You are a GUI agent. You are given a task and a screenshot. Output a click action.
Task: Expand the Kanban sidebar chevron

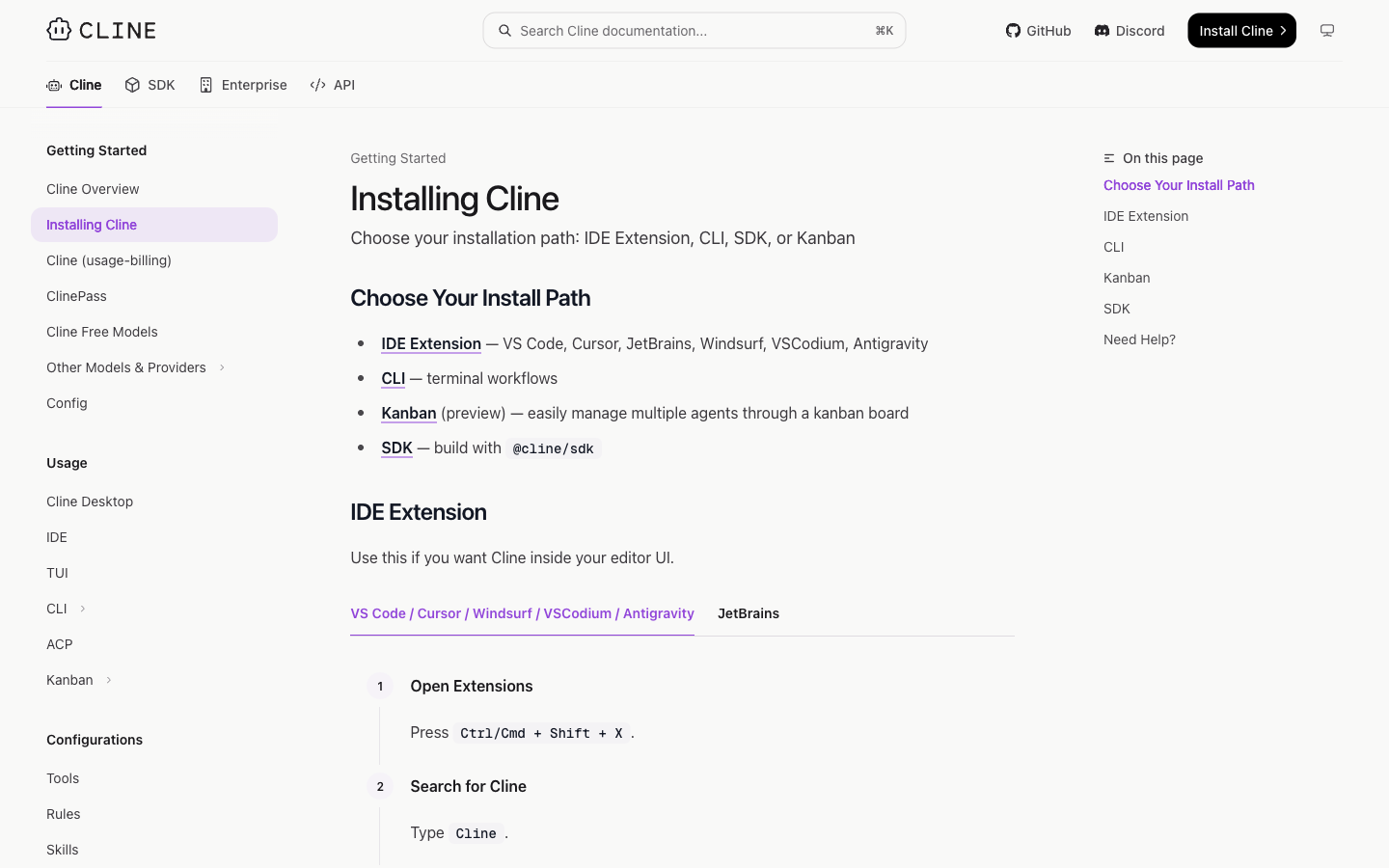[109, 680]
